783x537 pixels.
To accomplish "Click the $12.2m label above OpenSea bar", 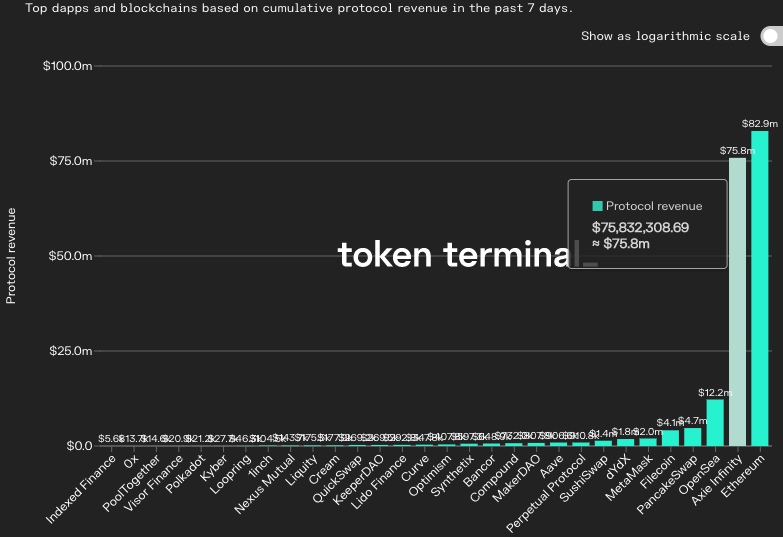I will pyautogui.click(x=715, y=393).
